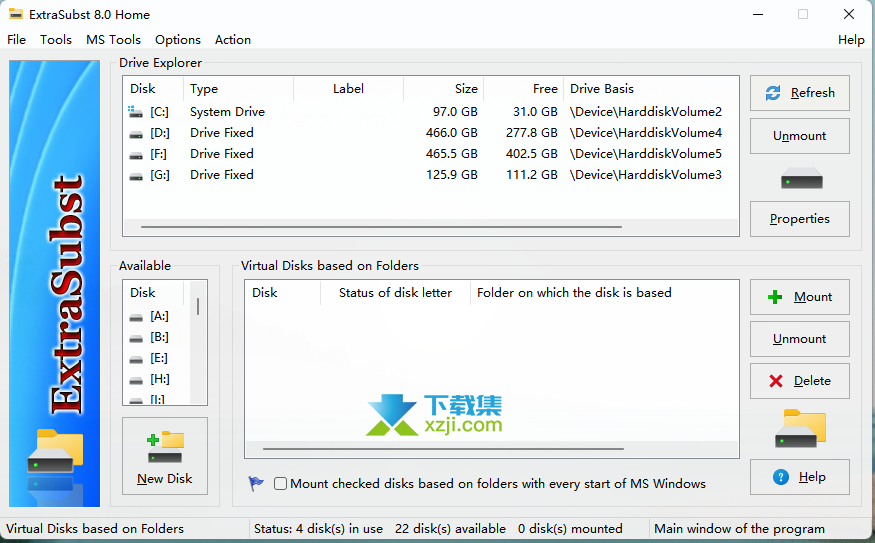Select available disk E: icon

(x=136, y=359)
